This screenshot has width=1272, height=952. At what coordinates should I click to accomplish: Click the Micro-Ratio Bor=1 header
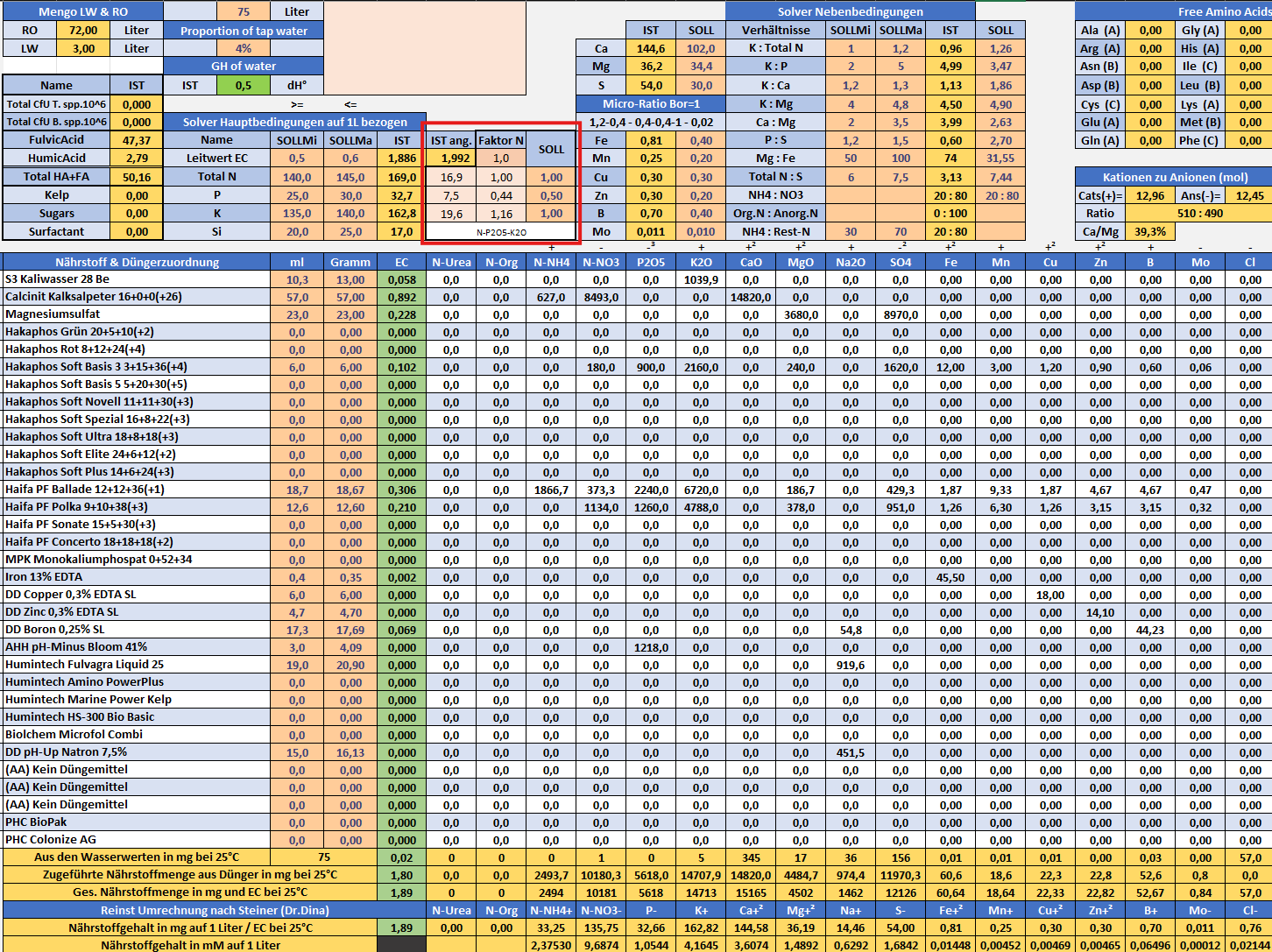click(651, 103)
